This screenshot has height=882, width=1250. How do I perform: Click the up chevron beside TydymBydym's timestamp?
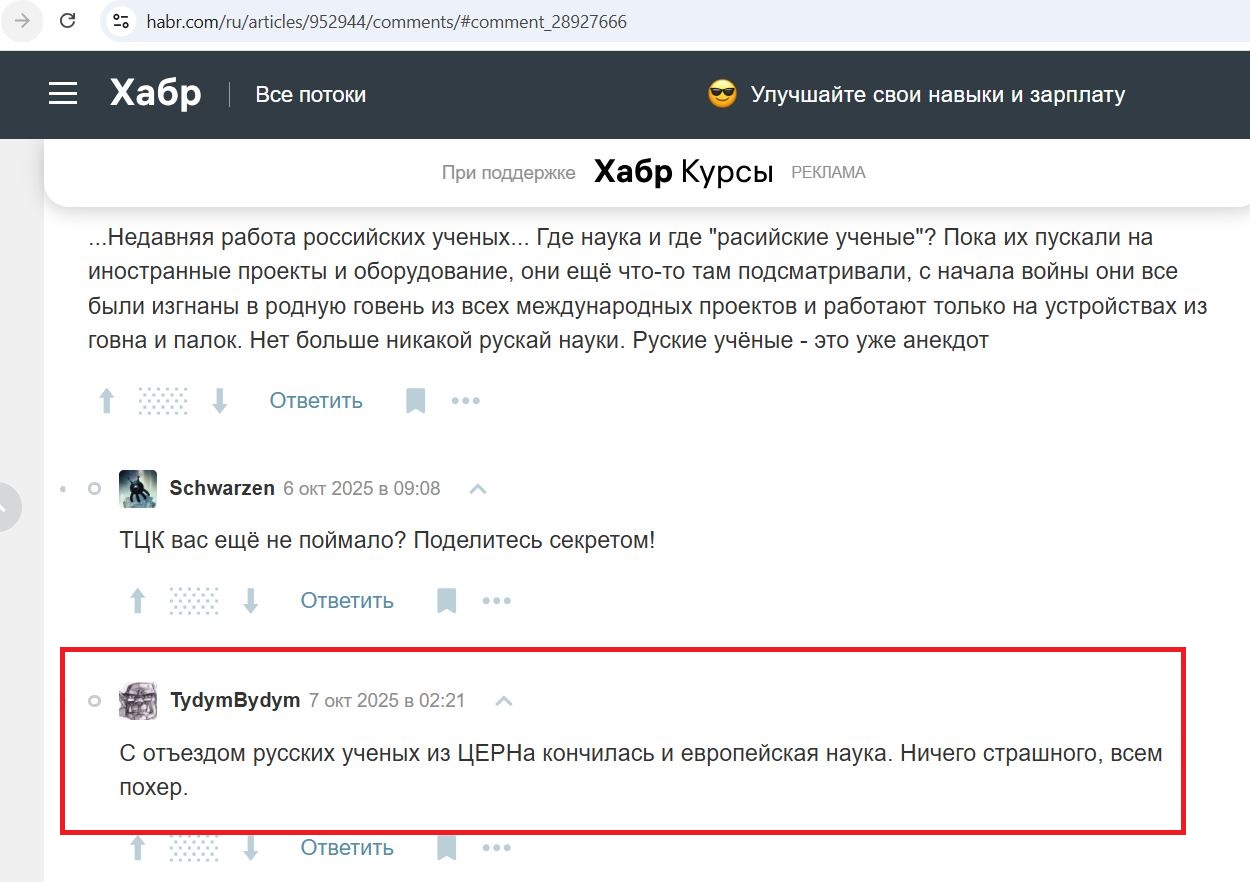click(504, 701)
